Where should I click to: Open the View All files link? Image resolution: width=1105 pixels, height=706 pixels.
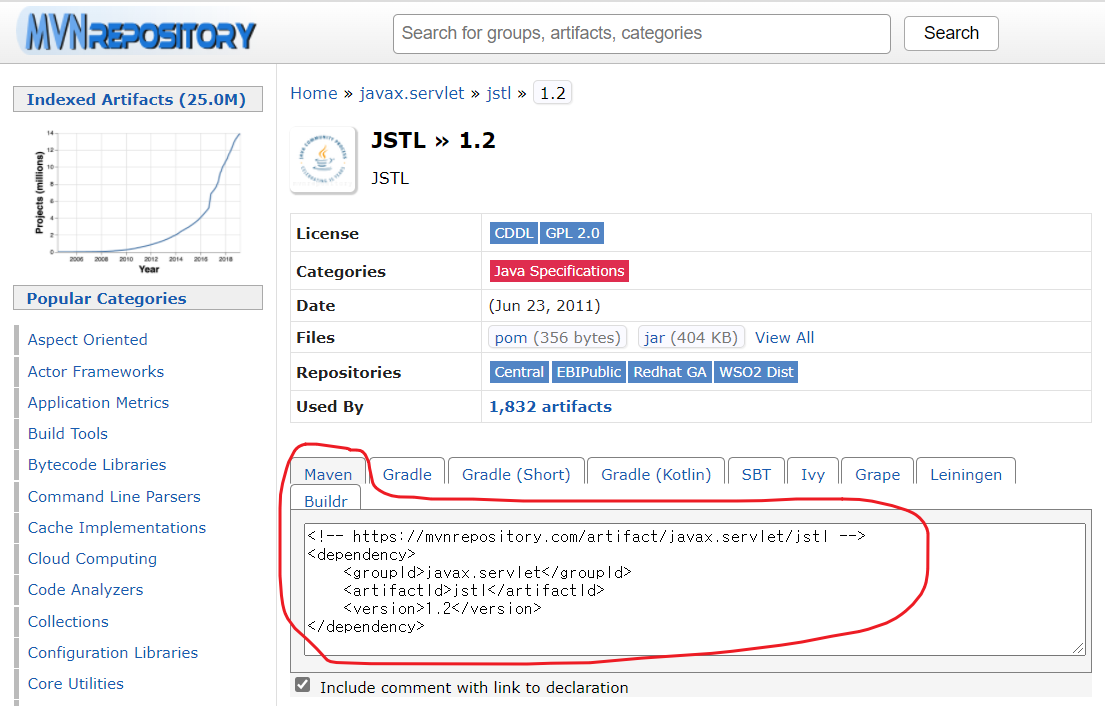point(784,337)
